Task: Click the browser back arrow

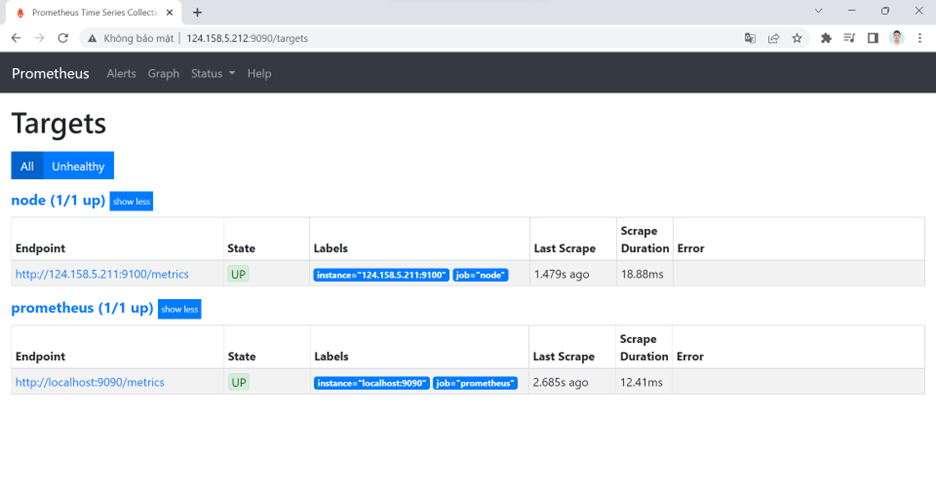Action: coord(16,38)
